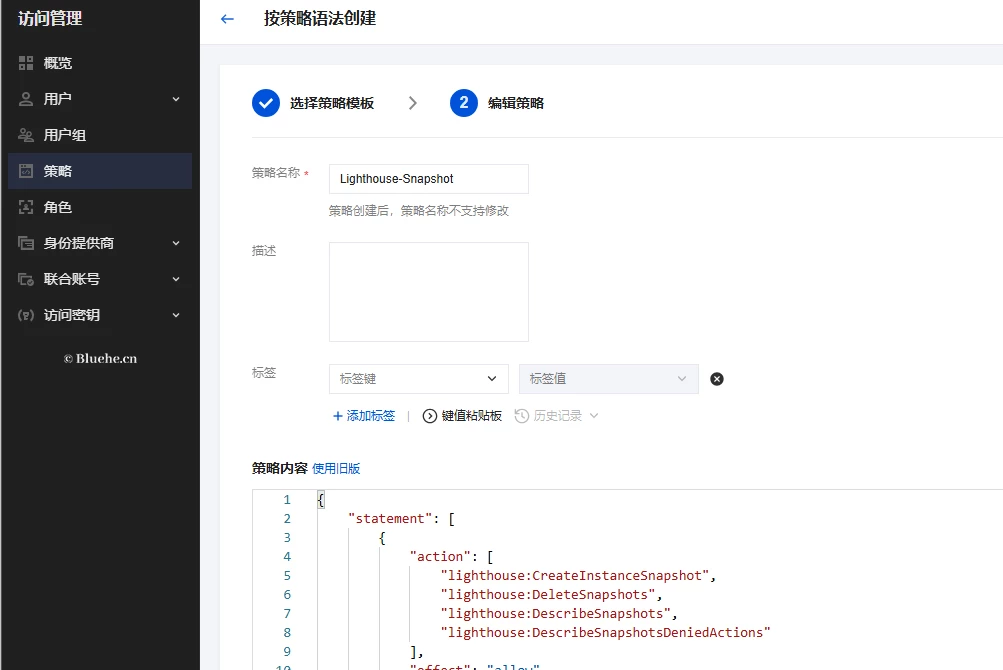
Task: Open the 标签键 dropdown
Action: [419, 379]
